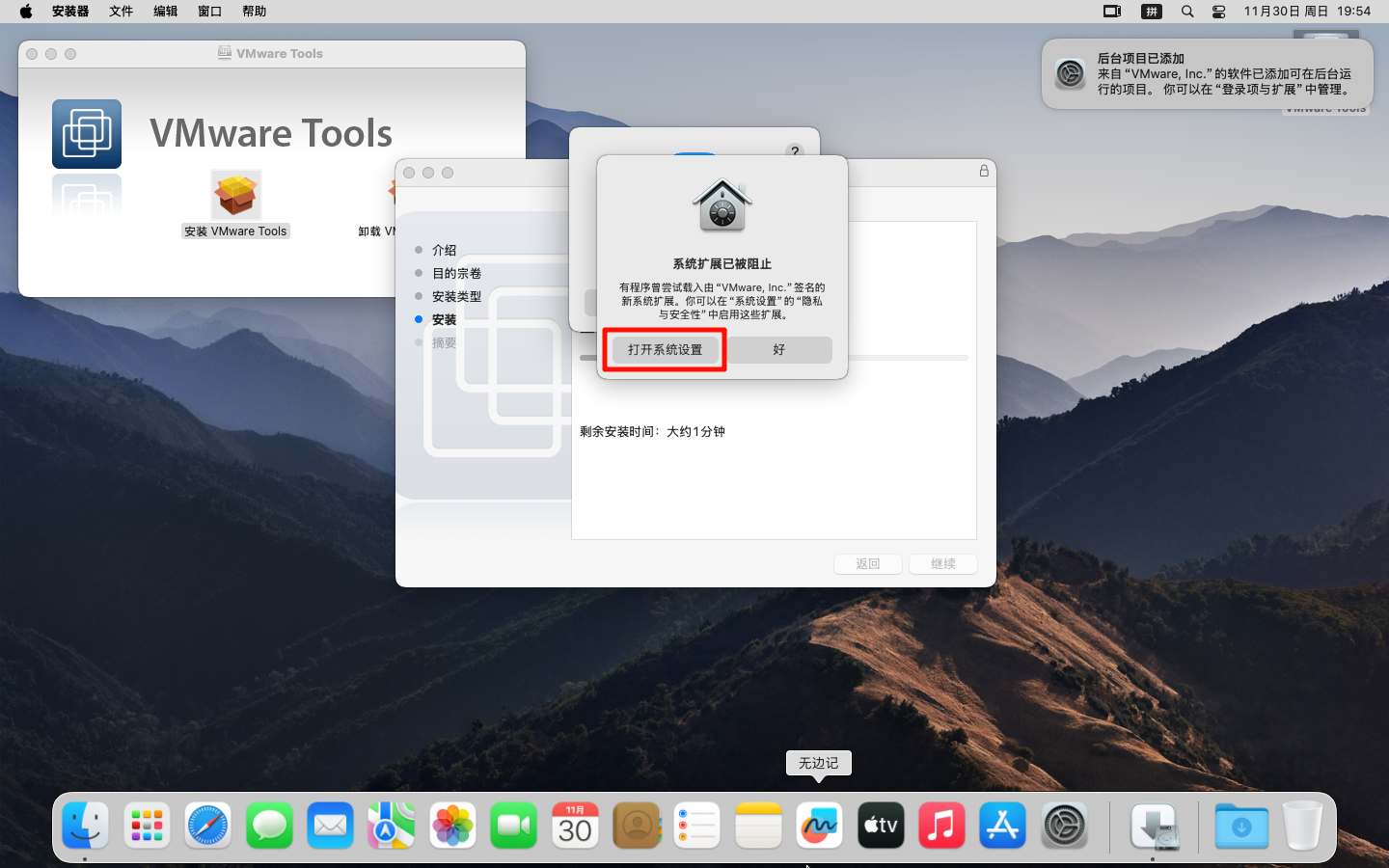
Task: Open the 安装器 menu
Action: pyautogui.click(x=70, y=12)
